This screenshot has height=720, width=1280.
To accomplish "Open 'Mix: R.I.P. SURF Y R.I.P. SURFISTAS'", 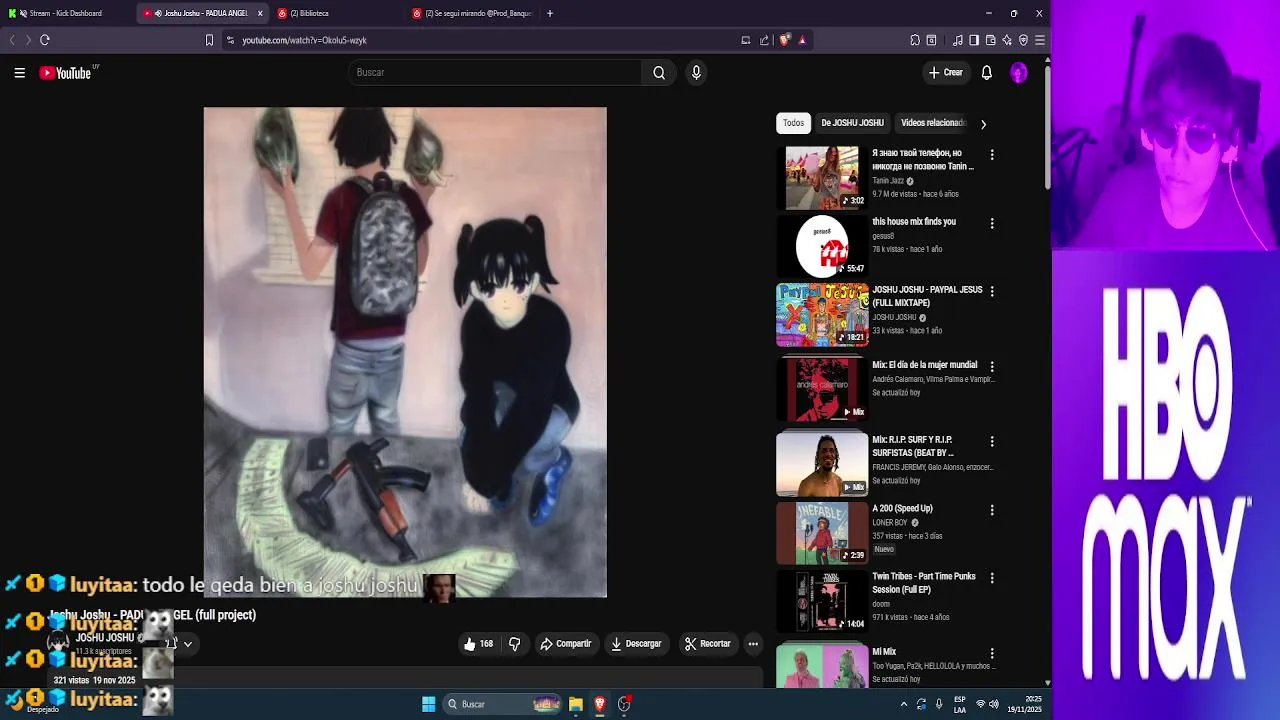I will pyautogui.click(x=913, y=446).
